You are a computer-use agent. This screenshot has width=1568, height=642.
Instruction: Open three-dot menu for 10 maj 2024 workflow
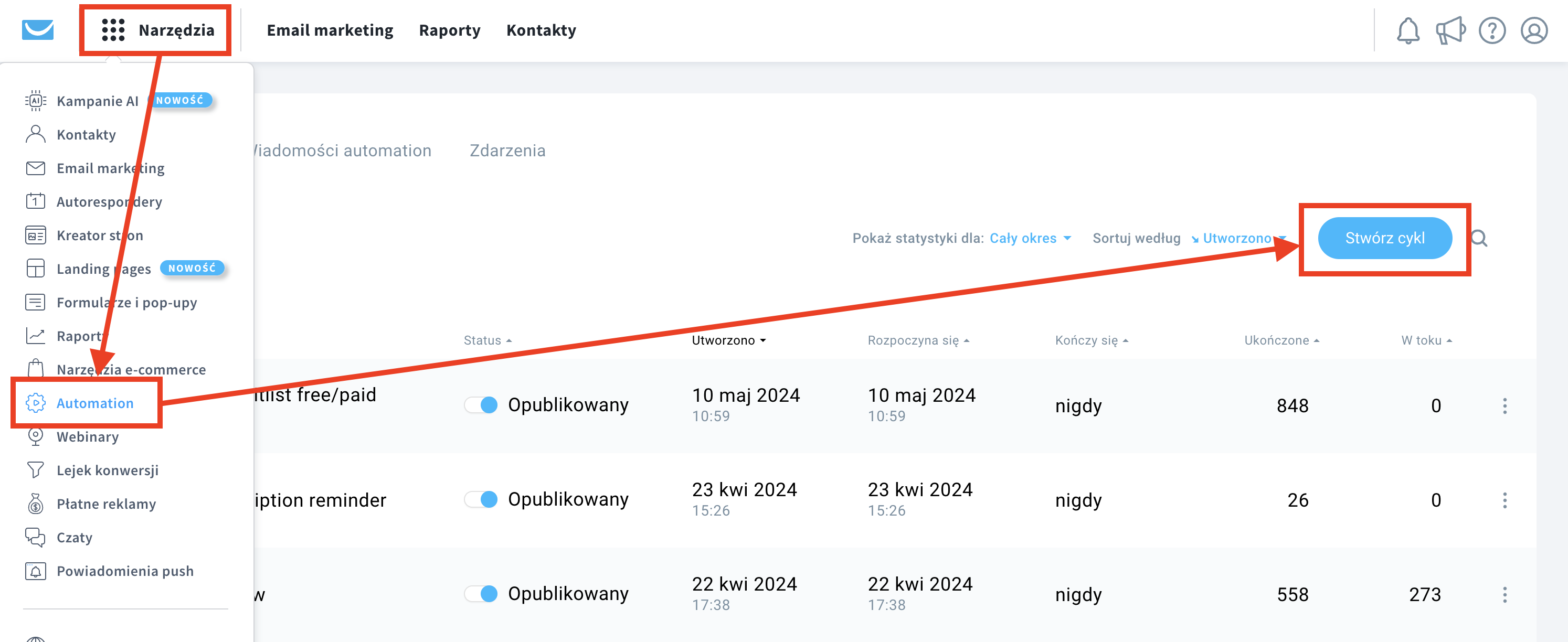tap(1505, 406)
